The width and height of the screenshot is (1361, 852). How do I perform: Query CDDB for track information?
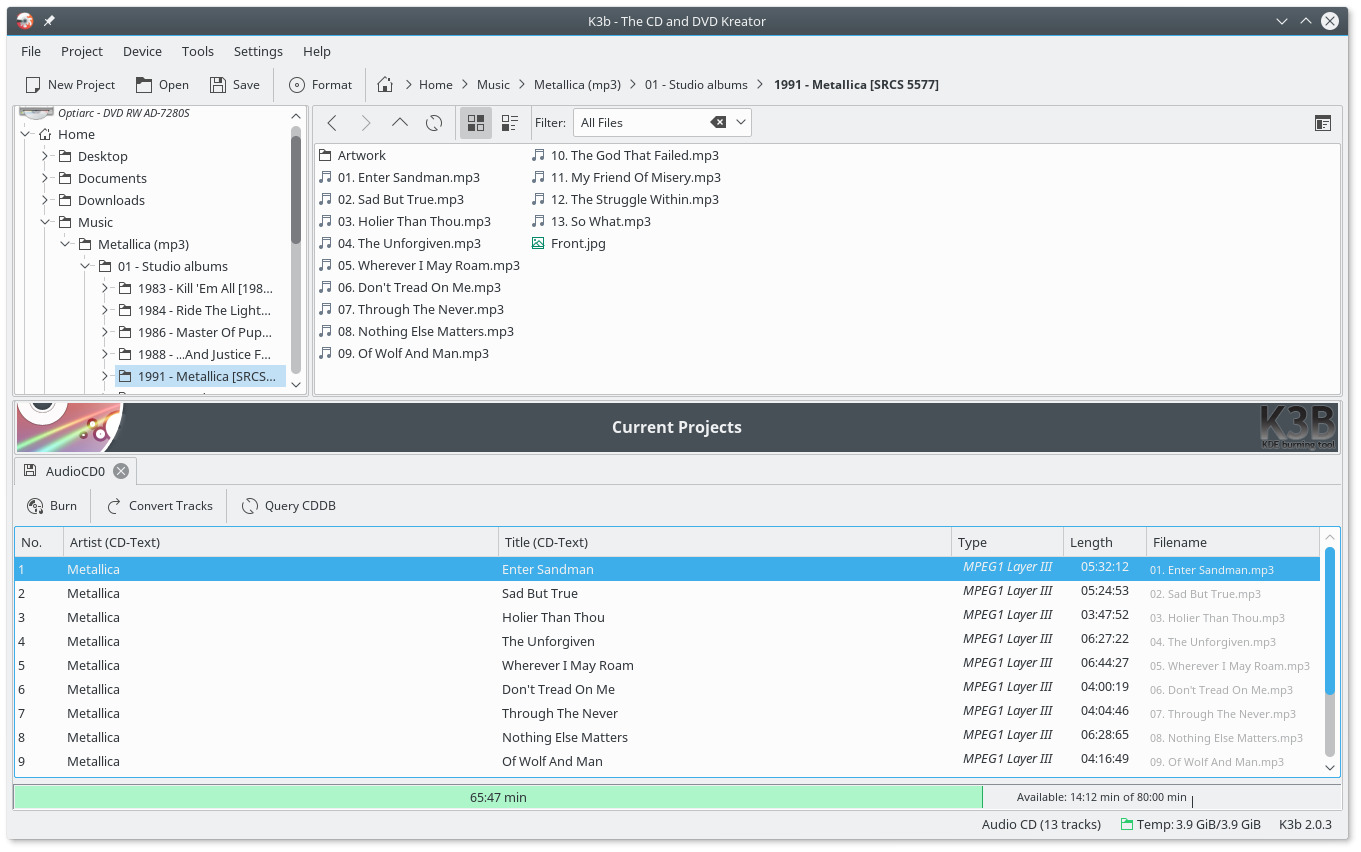tap(288, 506)
